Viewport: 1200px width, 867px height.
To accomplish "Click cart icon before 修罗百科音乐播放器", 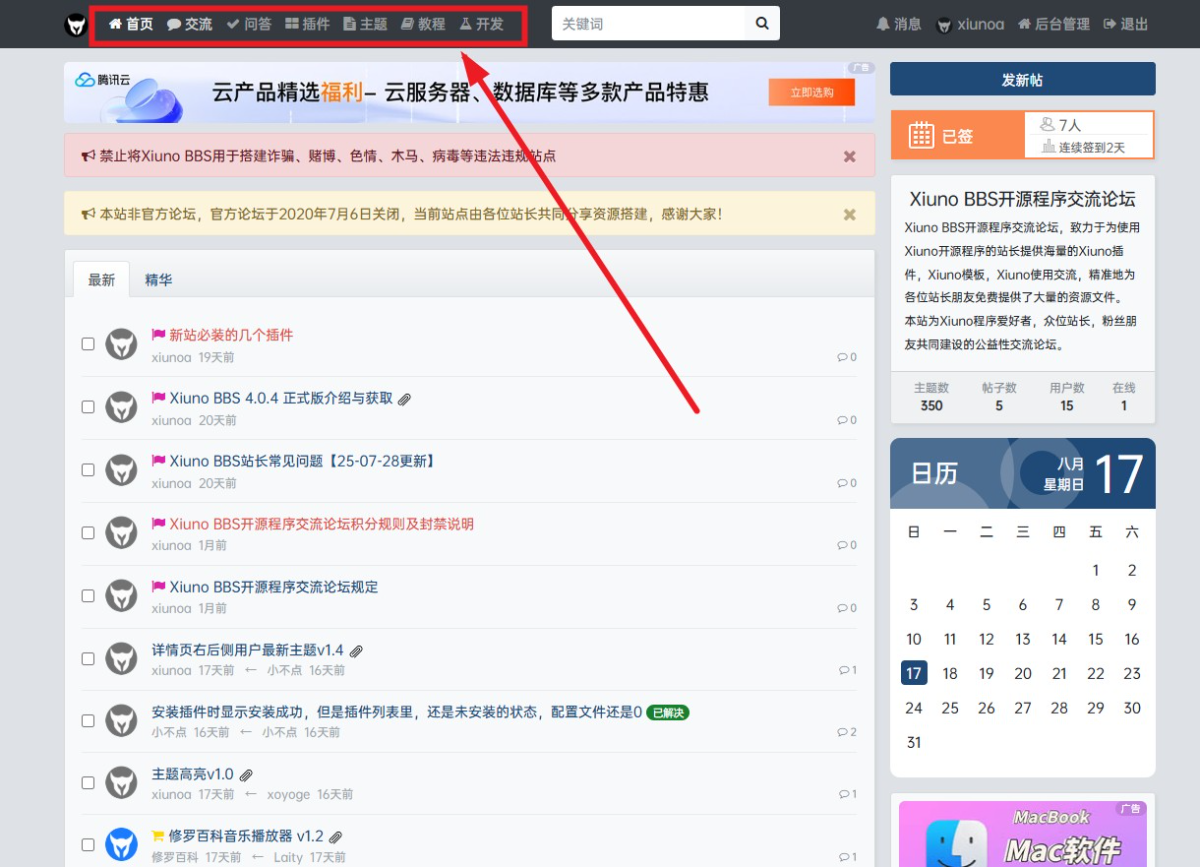I will [158, 836].
